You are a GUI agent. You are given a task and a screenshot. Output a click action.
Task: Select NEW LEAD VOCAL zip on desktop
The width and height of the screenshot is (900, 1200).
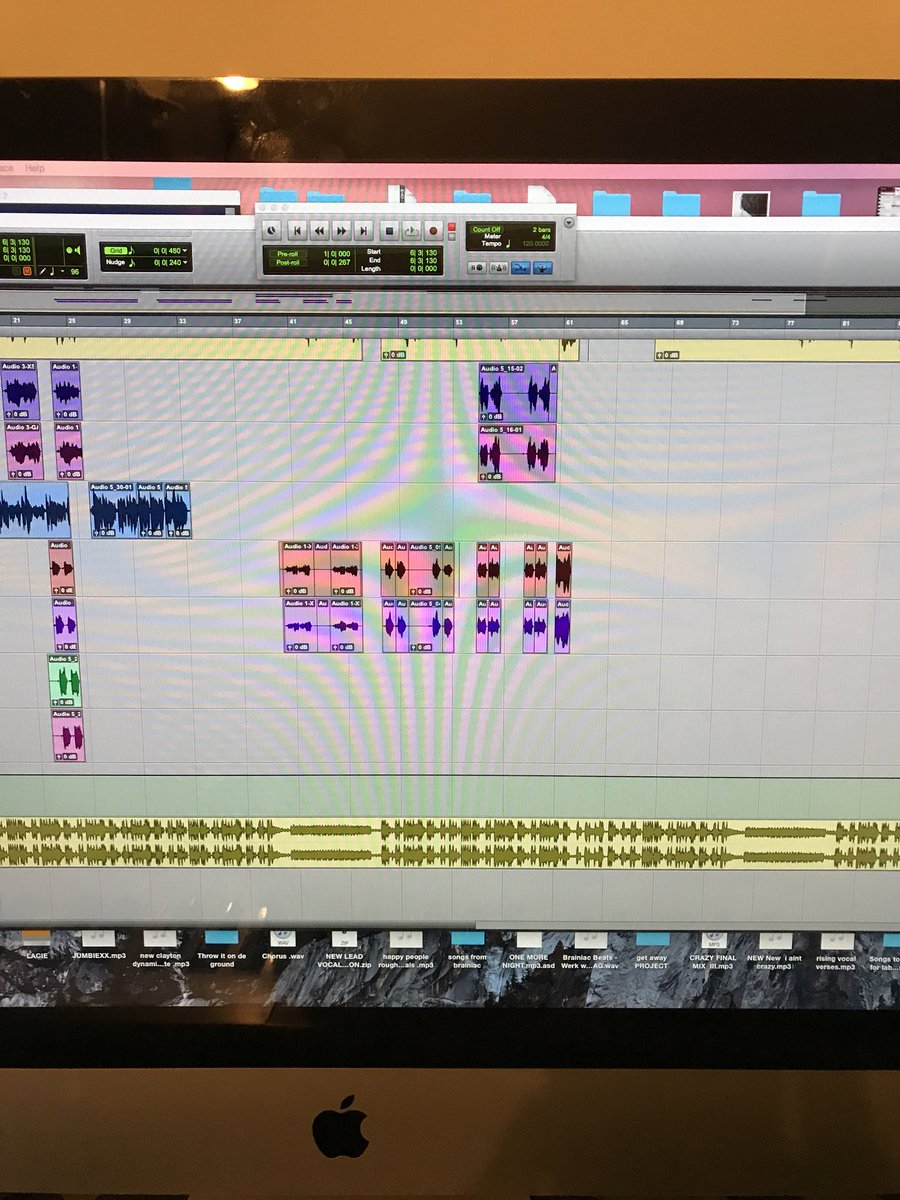click(345, 948)
